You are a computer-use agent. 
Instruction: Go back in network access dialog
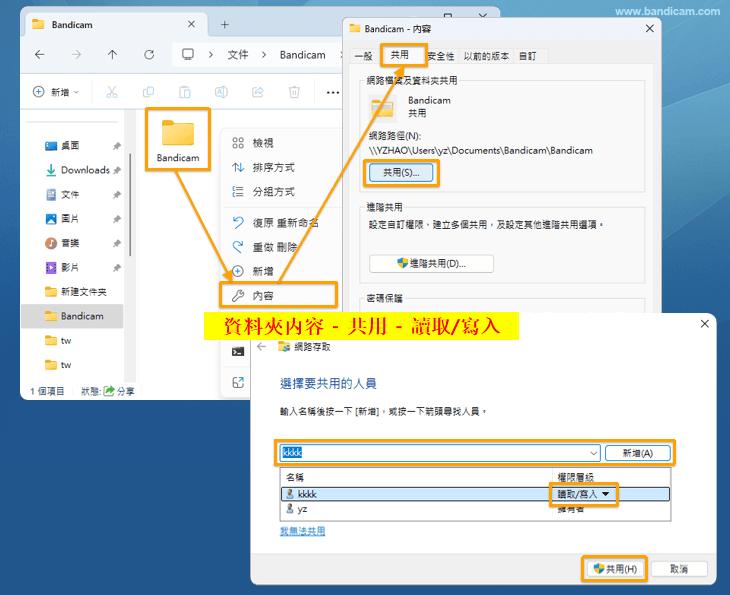click(x=262, y=347)
